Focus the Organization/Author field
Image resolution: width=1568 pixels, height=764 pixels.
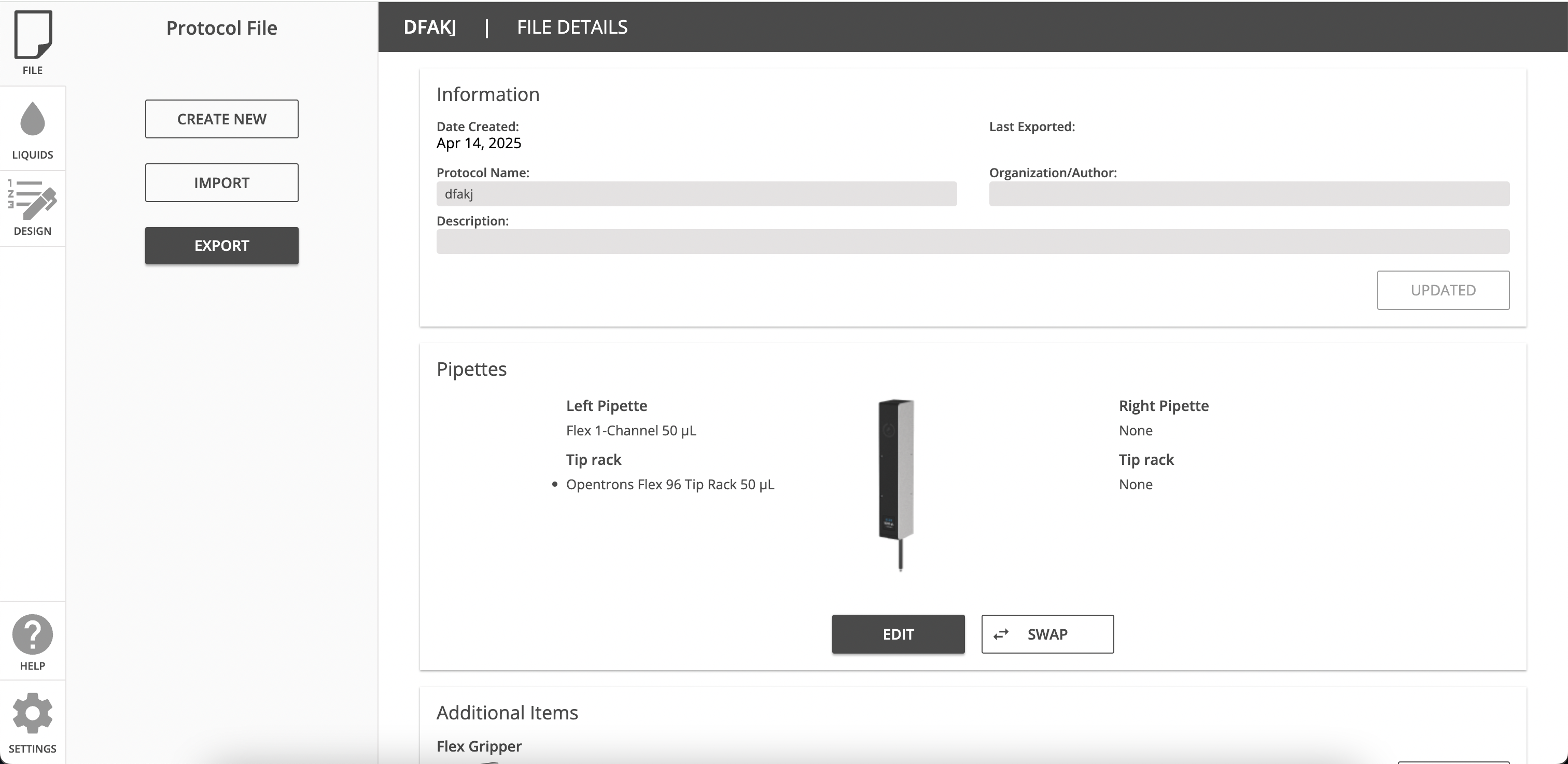tap(1249, 194)
